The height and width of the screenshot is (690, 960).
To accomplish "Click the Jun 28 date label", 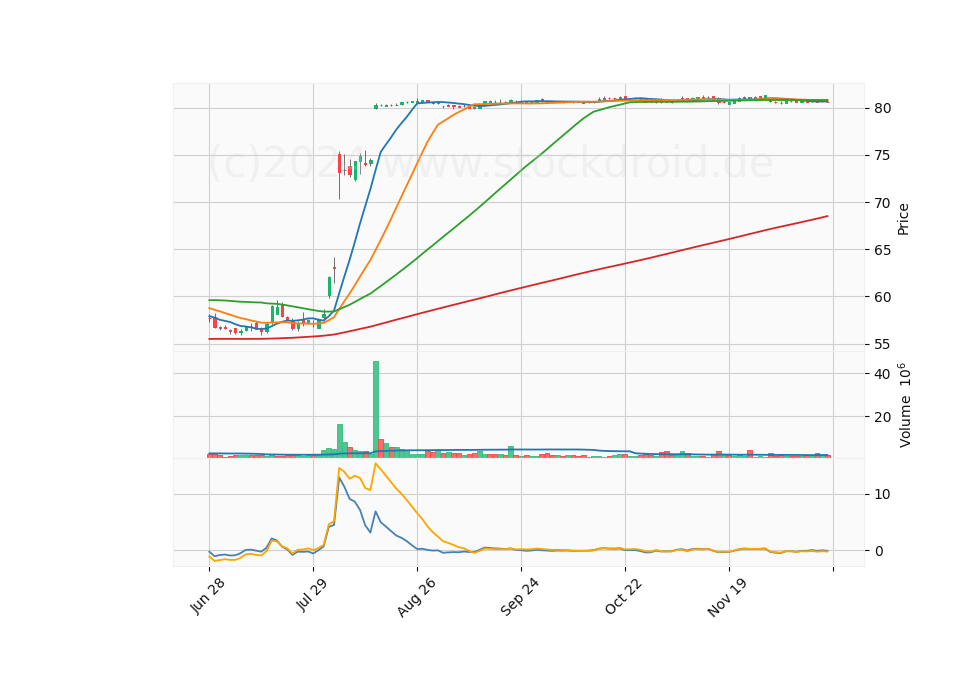I will tap(207, 596).
